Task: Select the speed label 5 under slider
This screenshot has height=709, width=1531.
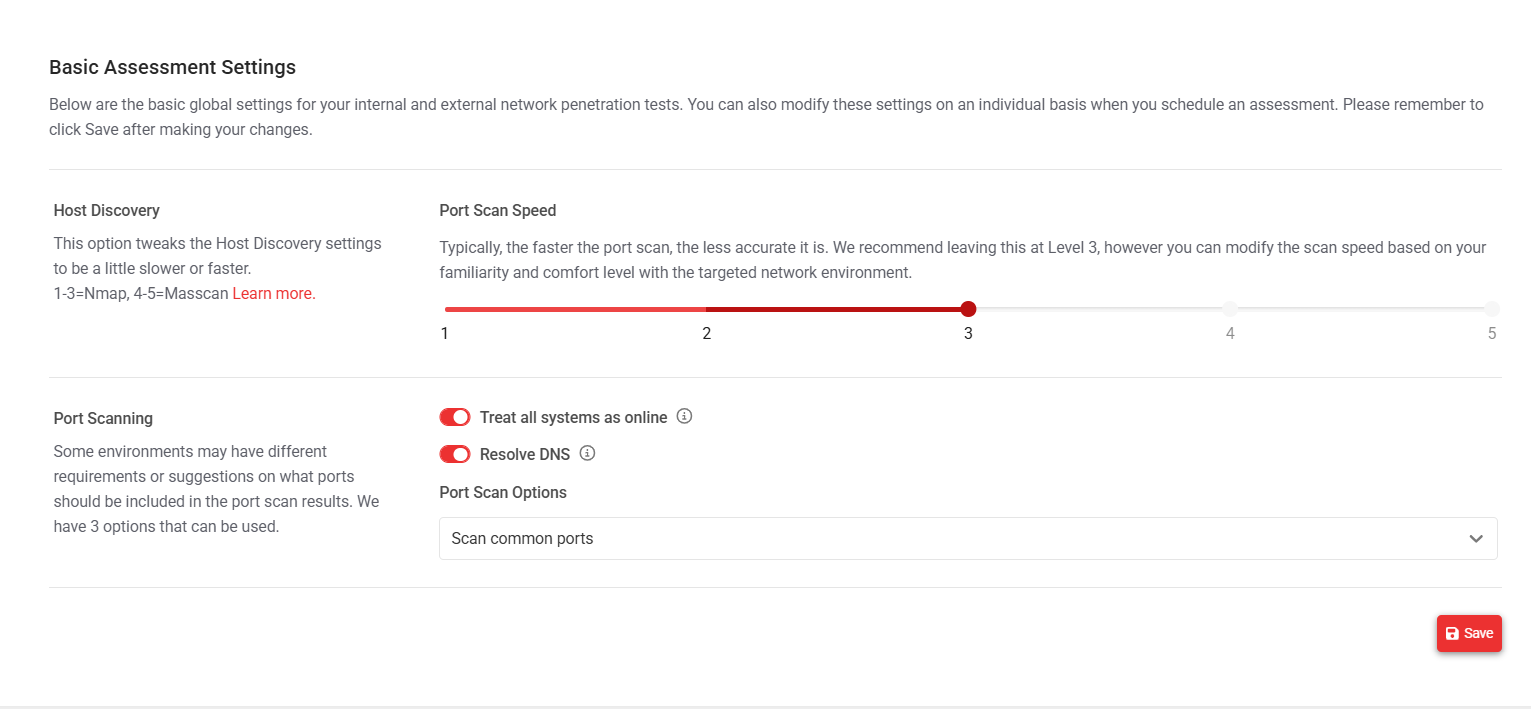Action: click(x=1491, y=334)
